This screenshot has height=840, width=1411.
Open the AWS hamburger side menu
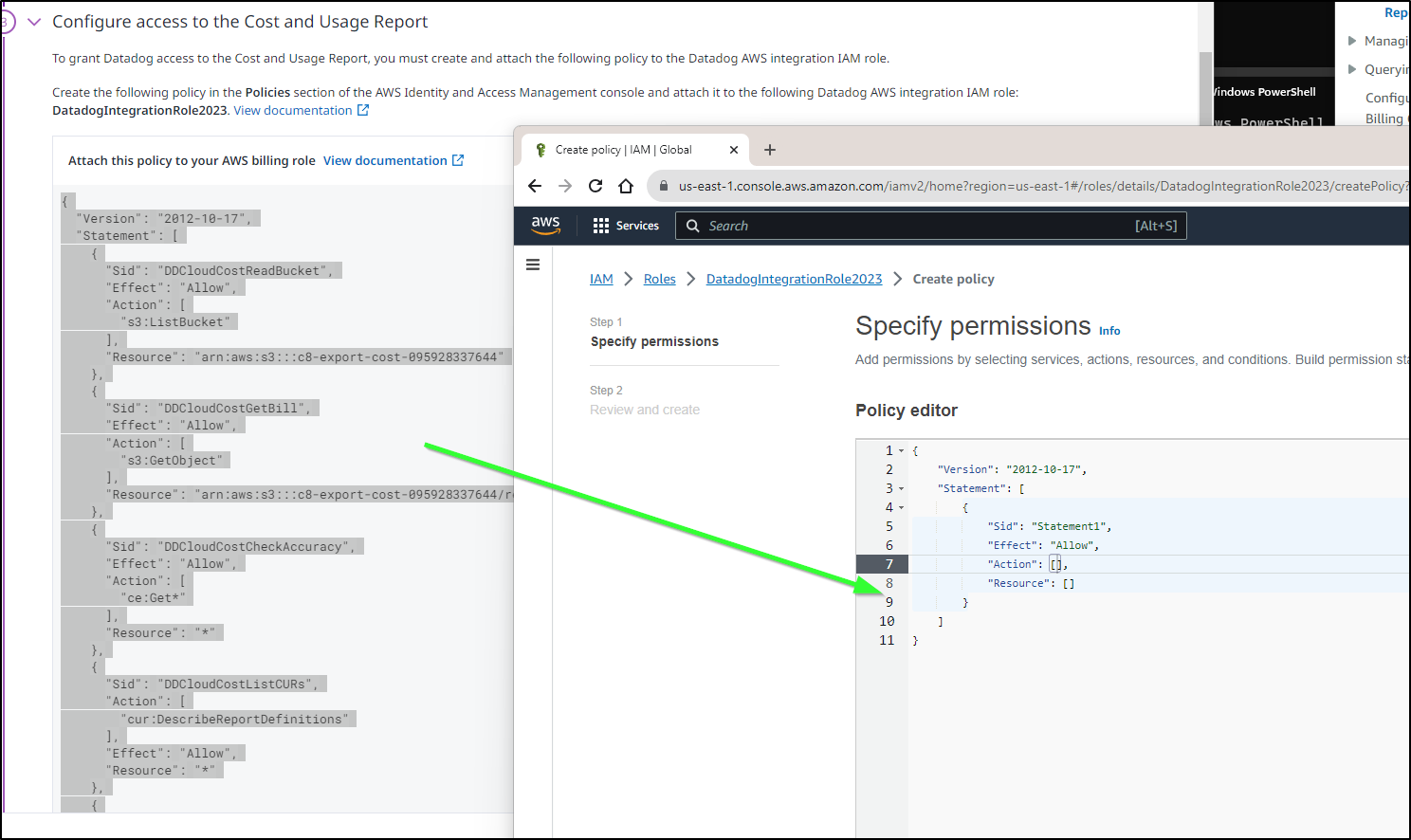[x=533, y=265]
